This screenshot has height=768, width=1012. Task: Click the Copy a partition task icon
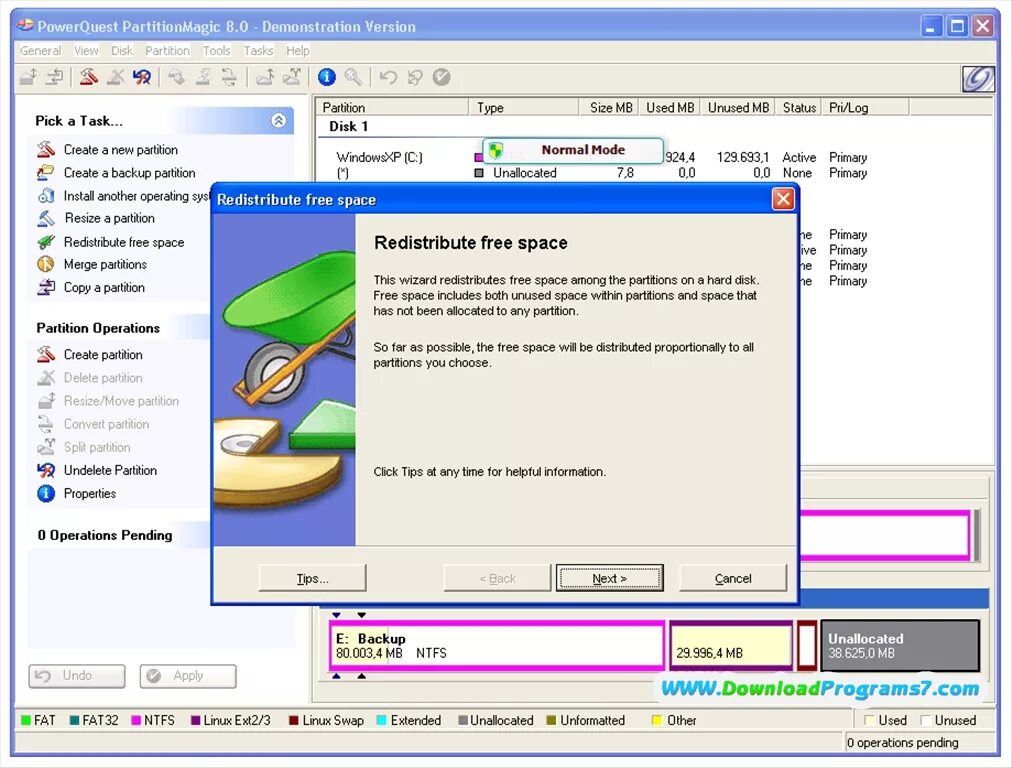46,287
